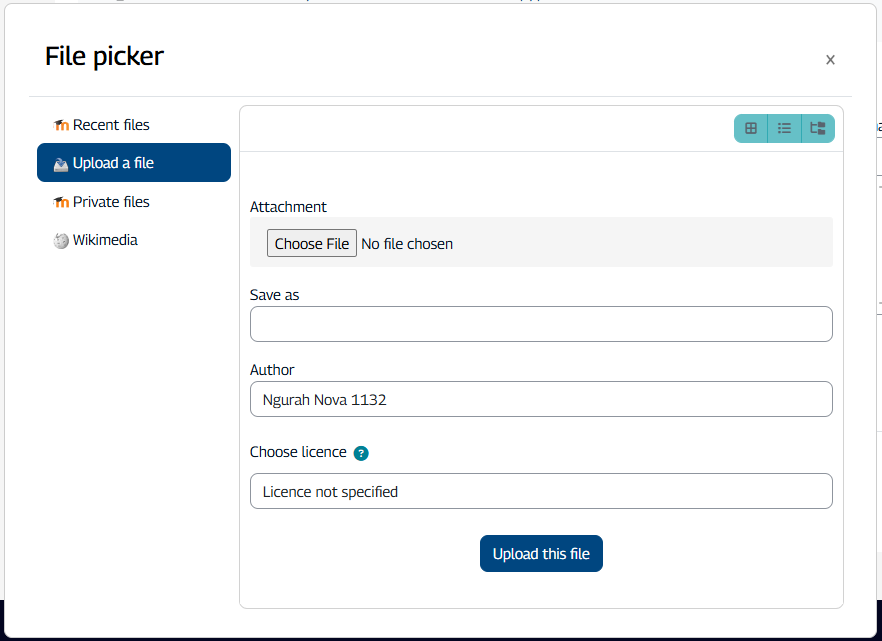The image size is (882, 641).
Task: Click the Moodle icon beside Recent files
Action: (61, 125)
